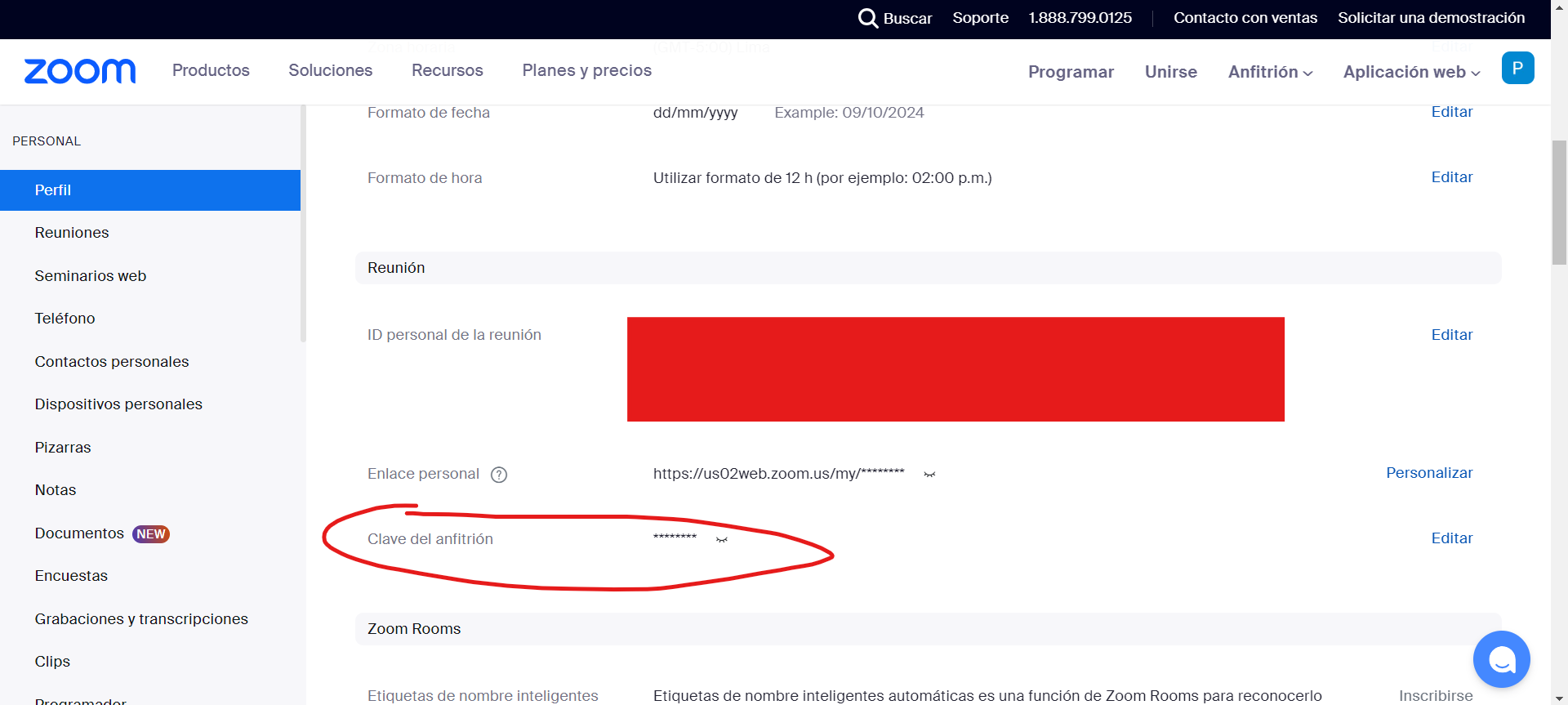Image resolution: width=1568 pixels, height=705 pixels.
Task: Open search with the magnifier icon
Action: (868, 18)
